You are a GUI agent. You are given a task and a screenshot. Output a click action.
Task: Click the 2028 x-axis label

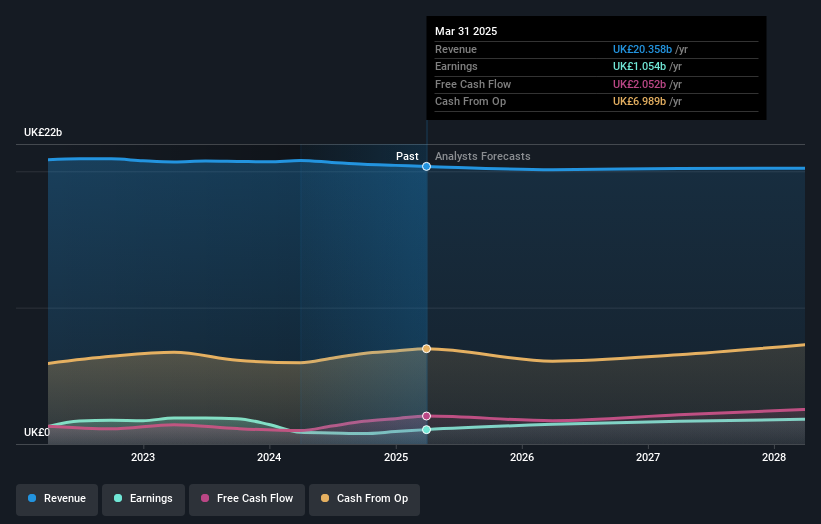click(774, 457)
